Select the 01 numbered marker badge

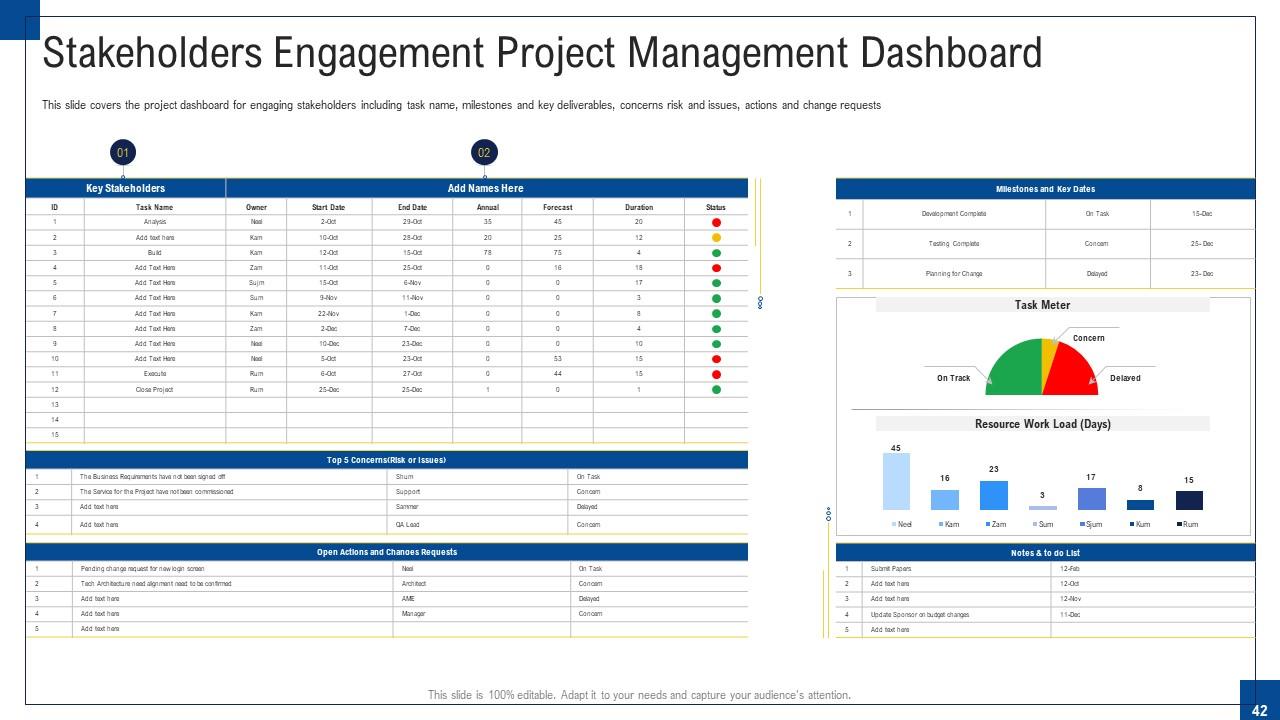point(122,152)
